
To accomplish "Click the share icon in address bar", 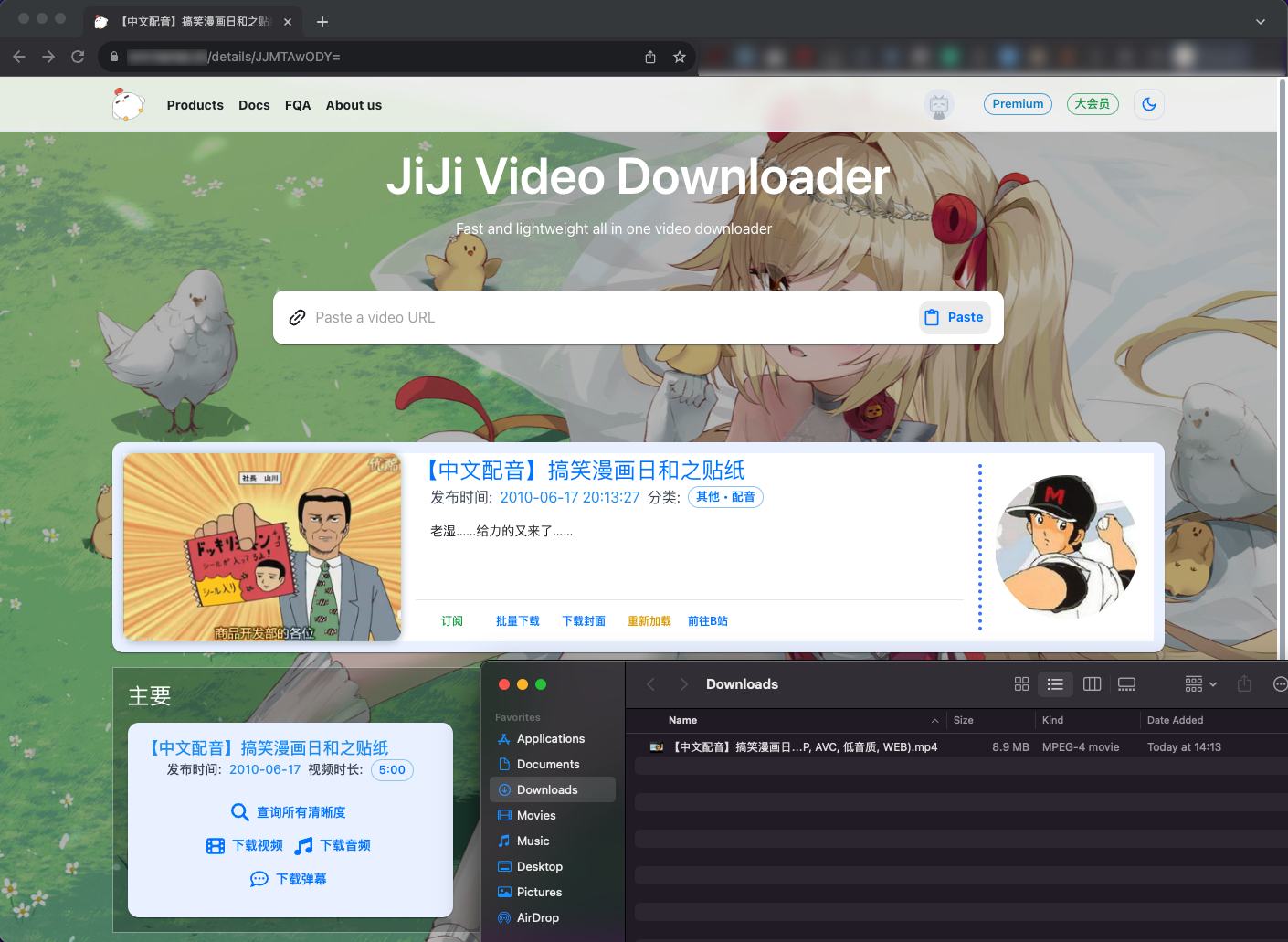I will [650, 57].
